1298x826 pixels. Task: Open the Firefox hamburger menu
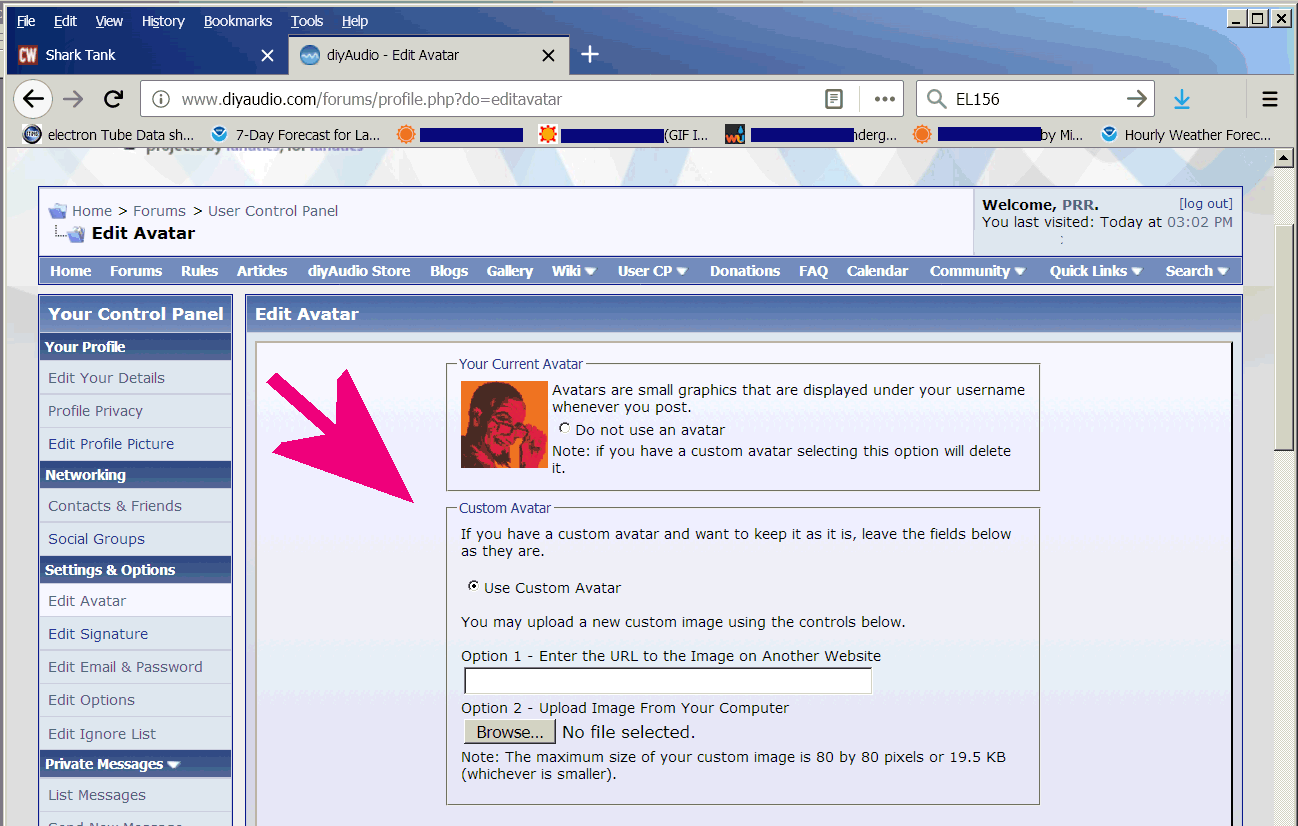click(x=1270, y=99)
